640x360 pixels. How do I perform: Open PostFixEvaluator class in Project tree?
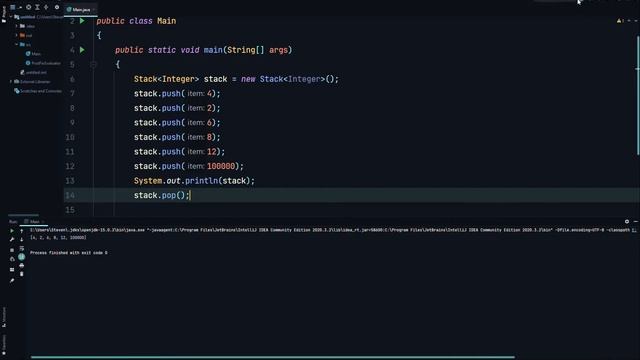pos(43,63)
